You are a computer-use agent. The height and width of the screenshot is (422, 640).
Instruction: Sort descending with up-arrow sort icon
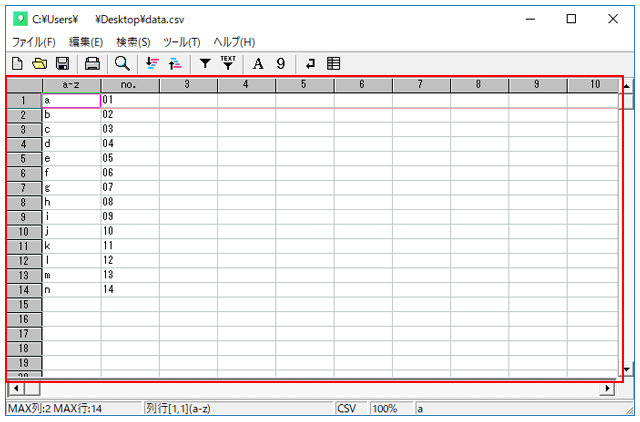point(175,64)
